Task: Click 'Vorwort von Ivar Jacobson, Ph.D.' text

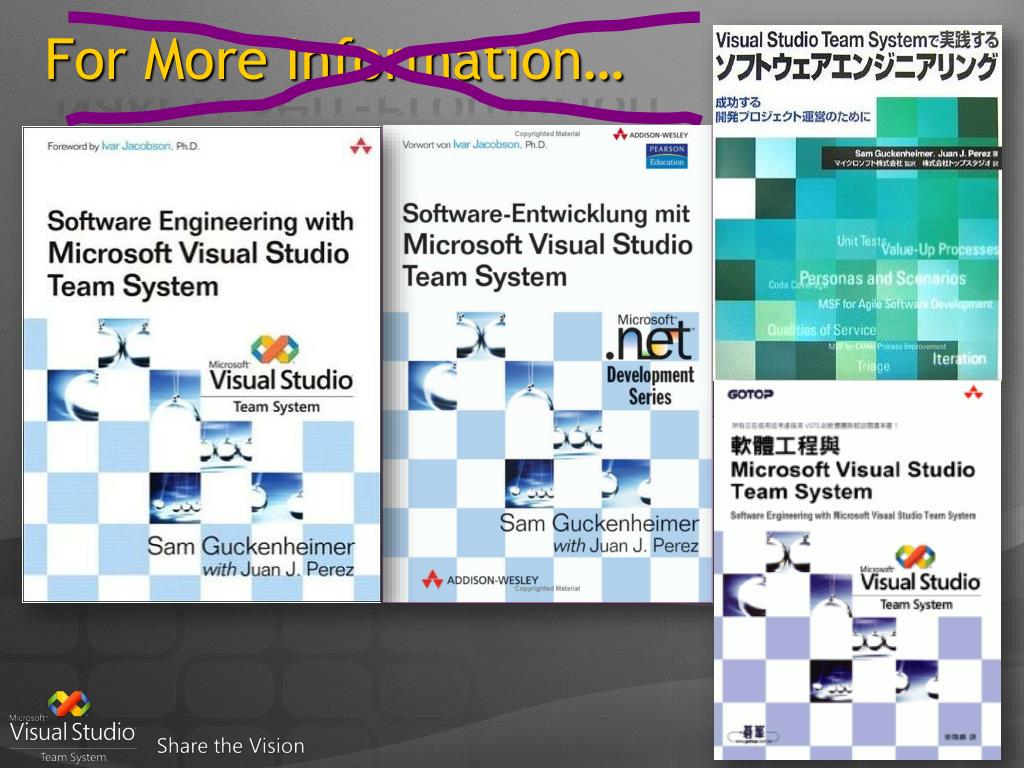Action: [x=475, y=144]
